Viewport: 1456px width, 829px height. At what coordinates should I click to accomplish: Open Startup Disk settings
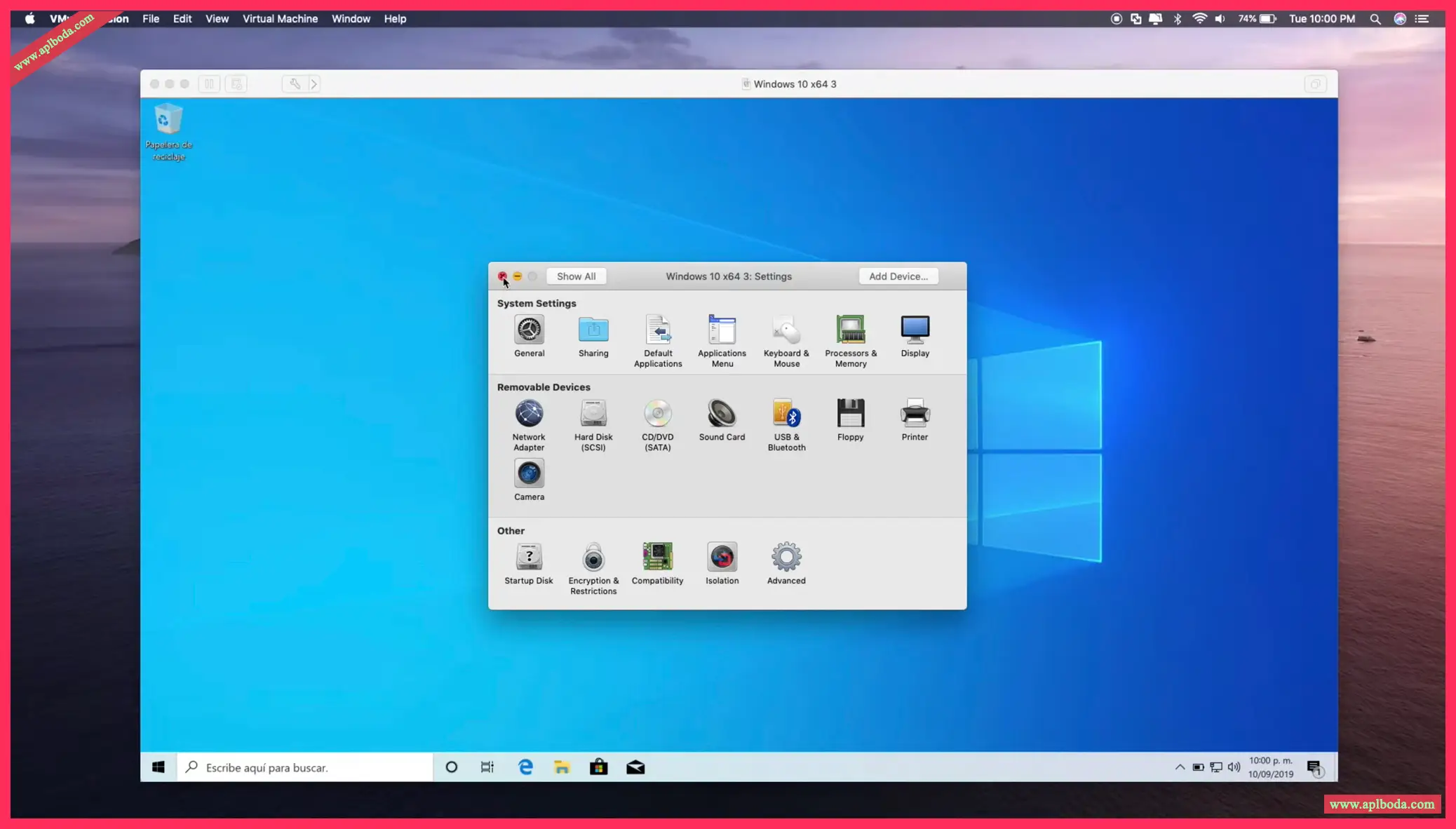529,564
